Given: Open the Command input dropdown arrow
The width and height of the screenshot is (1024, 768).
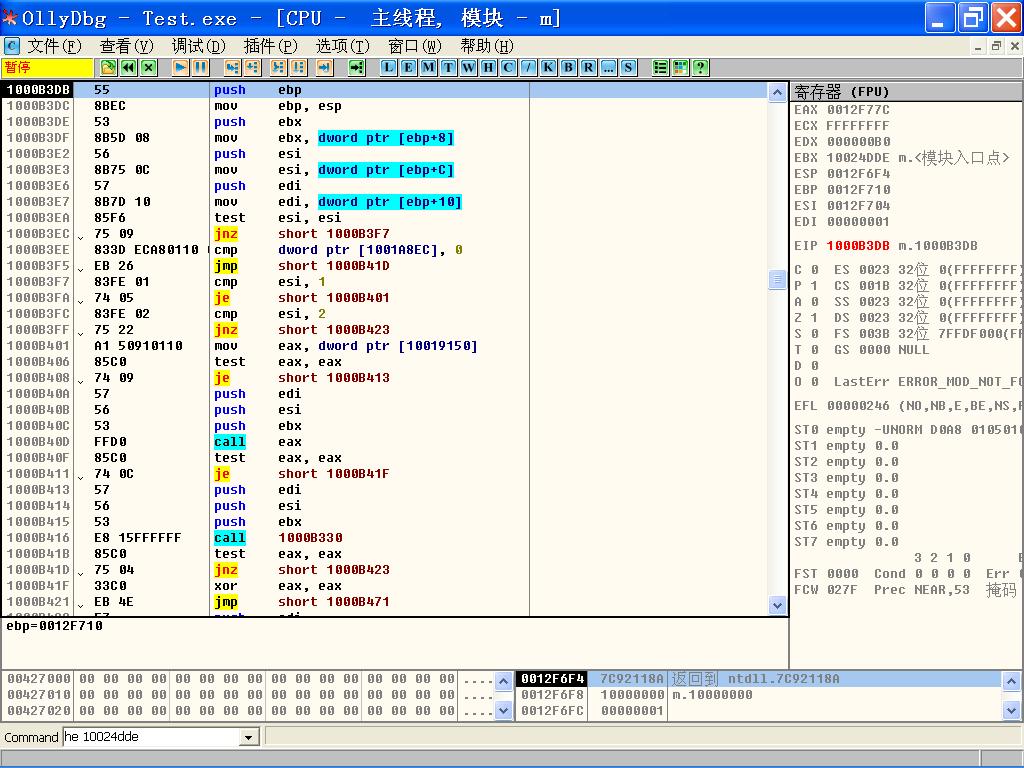Looking at the screenshot, I should coord(249,737).
